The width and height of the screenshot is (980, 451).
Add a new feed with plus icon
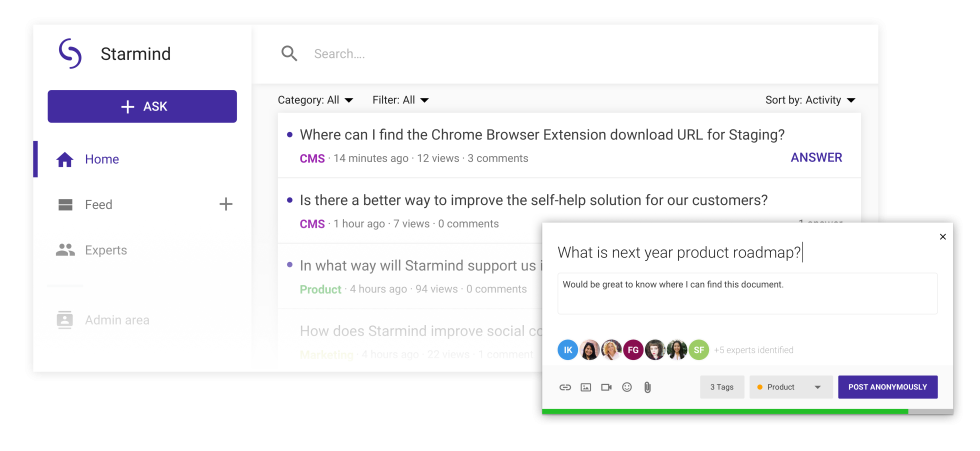click(226, 205)
